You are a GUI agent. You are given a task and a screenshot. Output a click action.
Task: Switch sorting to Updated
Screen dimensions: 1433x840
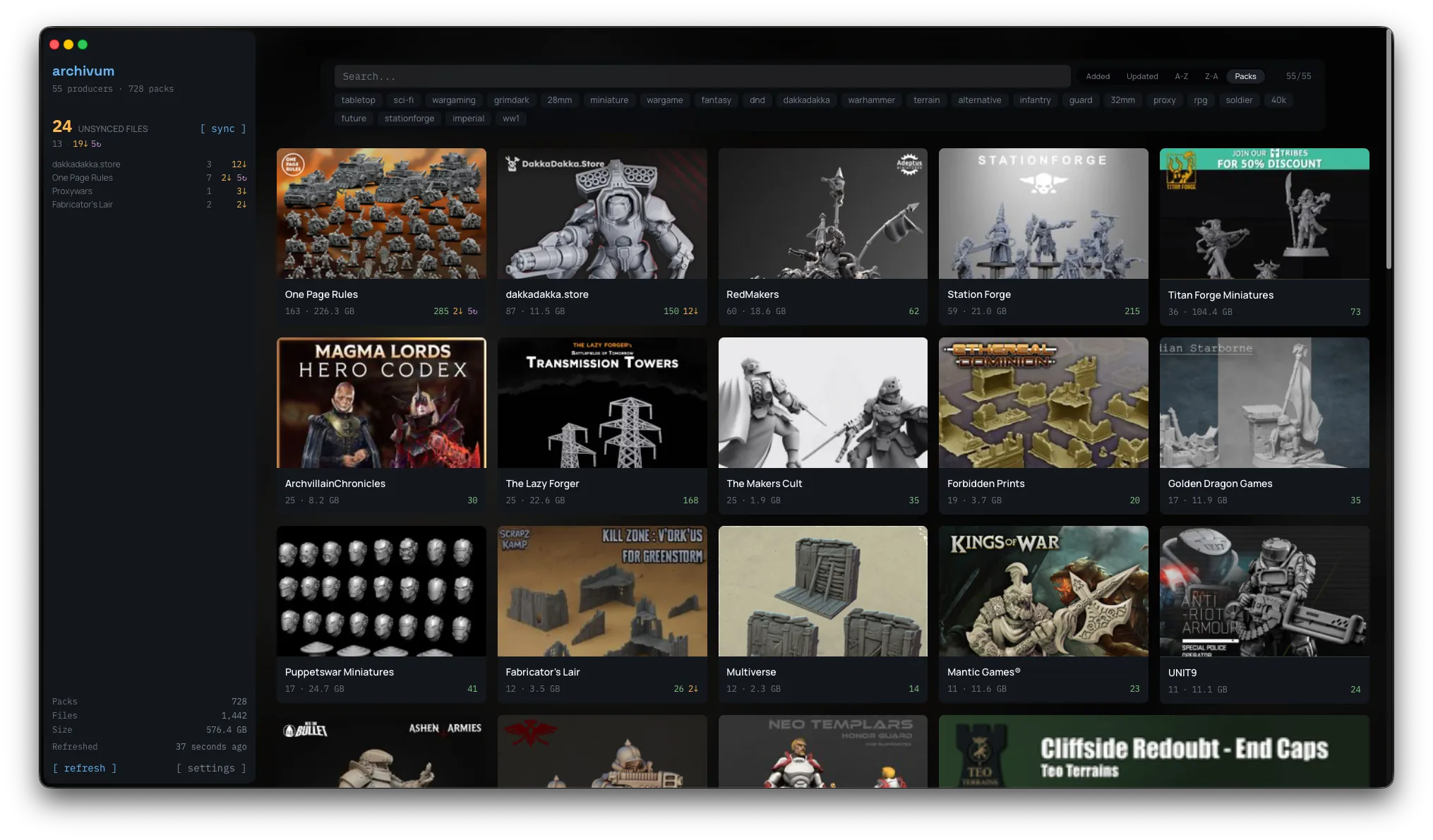point(1141,76)
